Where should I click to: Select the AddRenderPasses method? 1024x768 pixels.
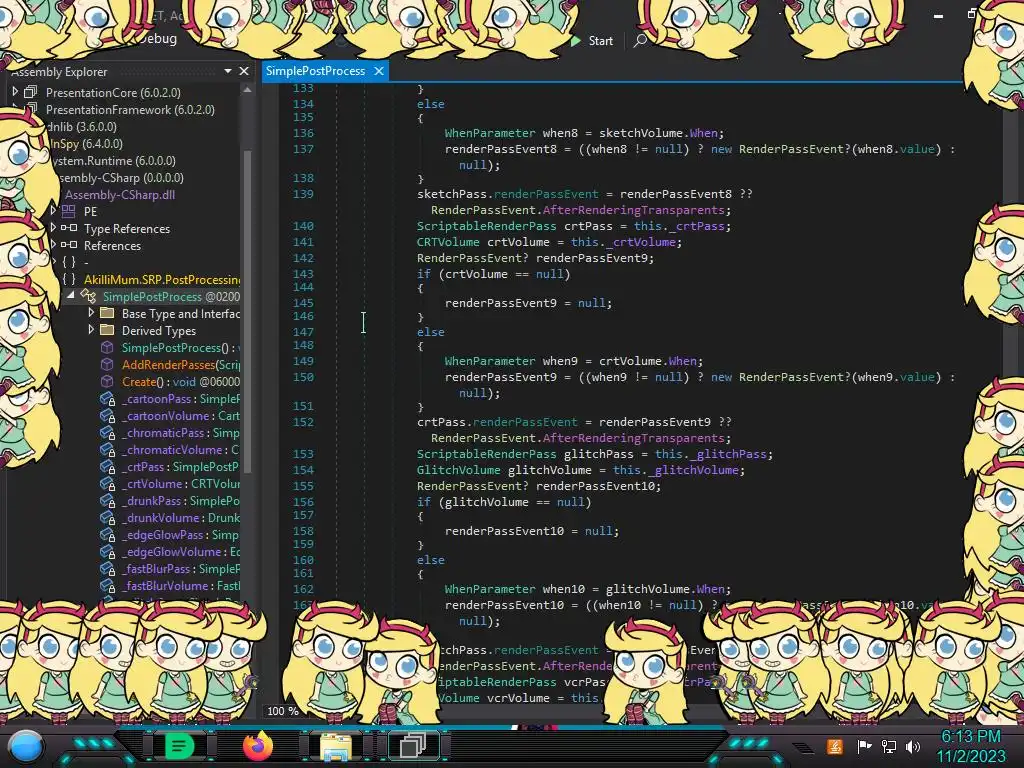click(x=181, y=365)
